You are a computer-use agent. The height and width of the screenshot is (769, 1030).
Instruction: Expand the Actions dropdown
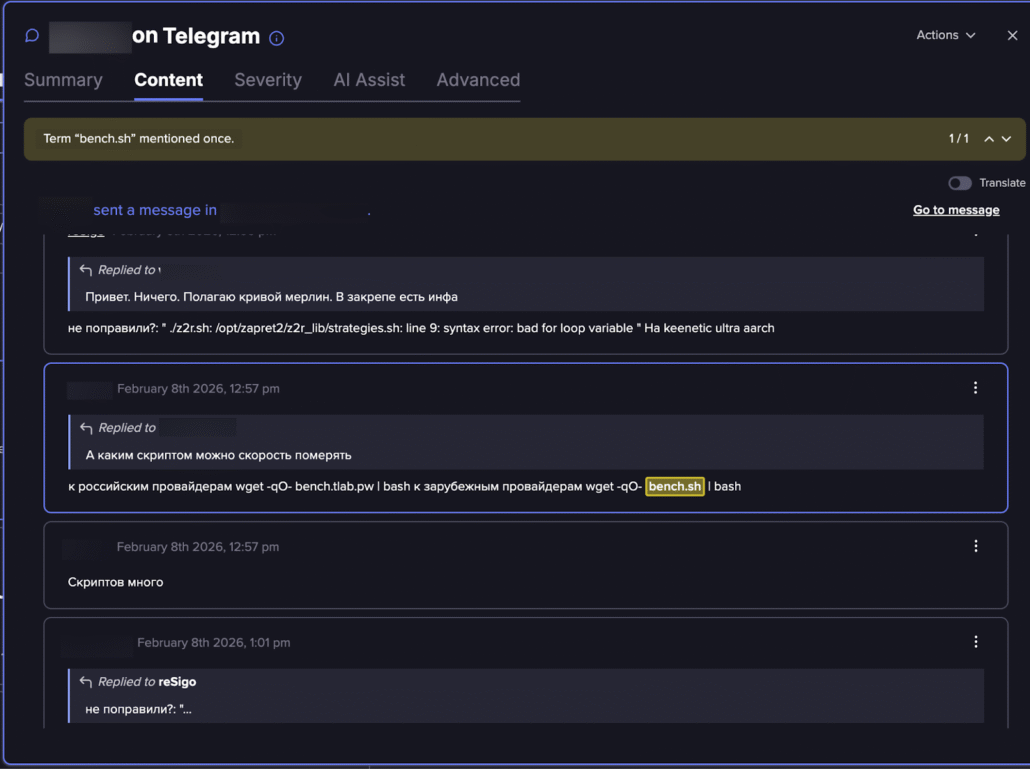pos(945,35)
